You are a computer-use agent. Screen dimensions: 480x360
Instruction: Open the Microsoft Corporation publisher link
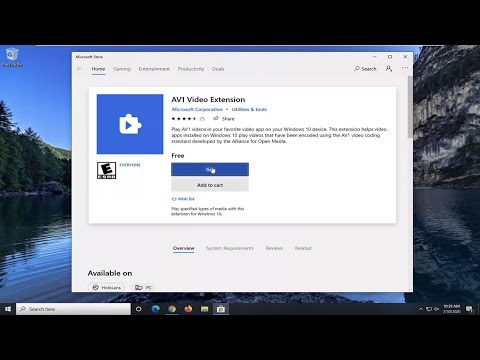pyautogui.click(x=197, y=109)
